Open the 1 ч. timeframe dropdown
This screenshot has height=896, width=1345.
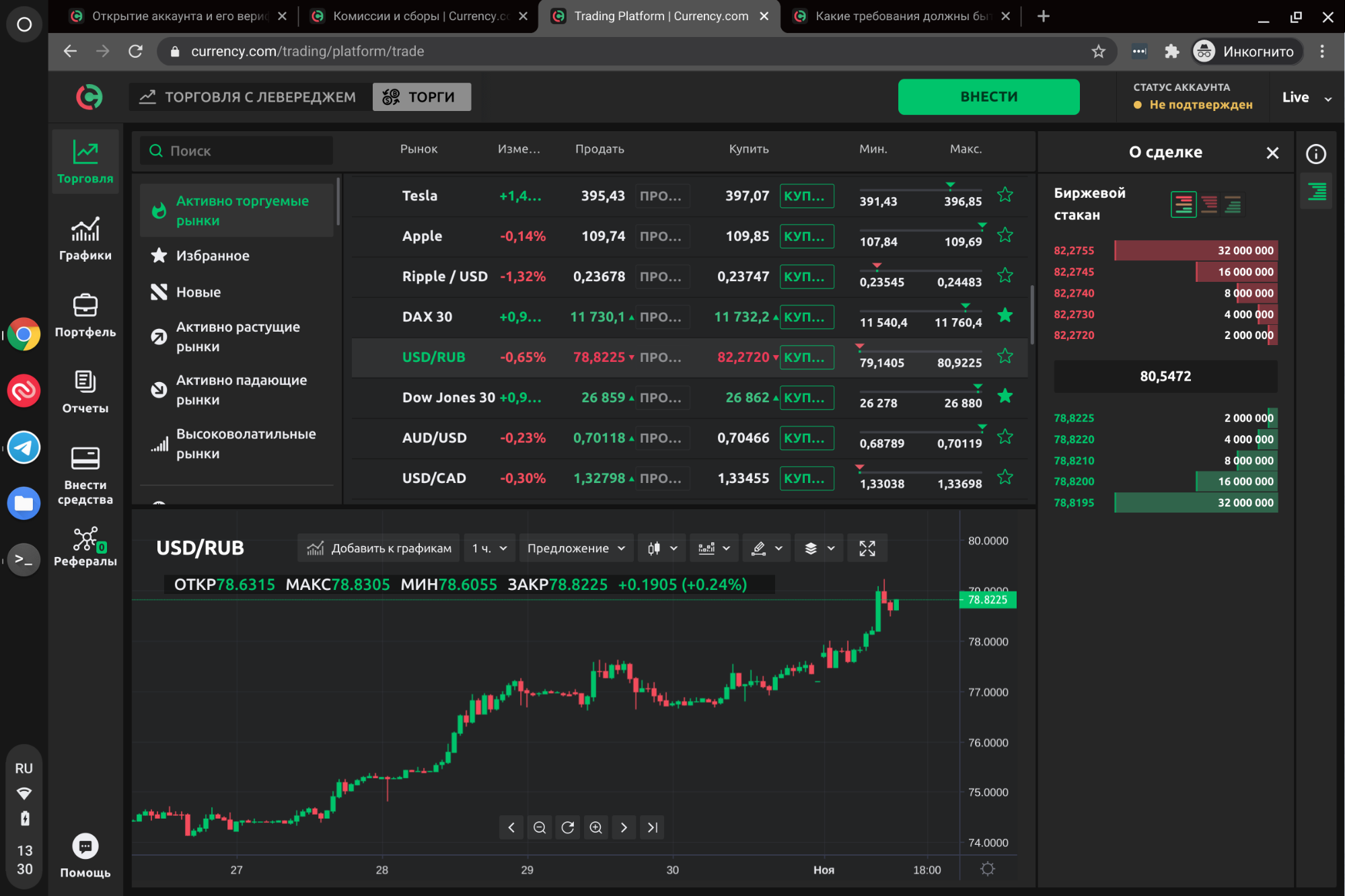point(489,548)
